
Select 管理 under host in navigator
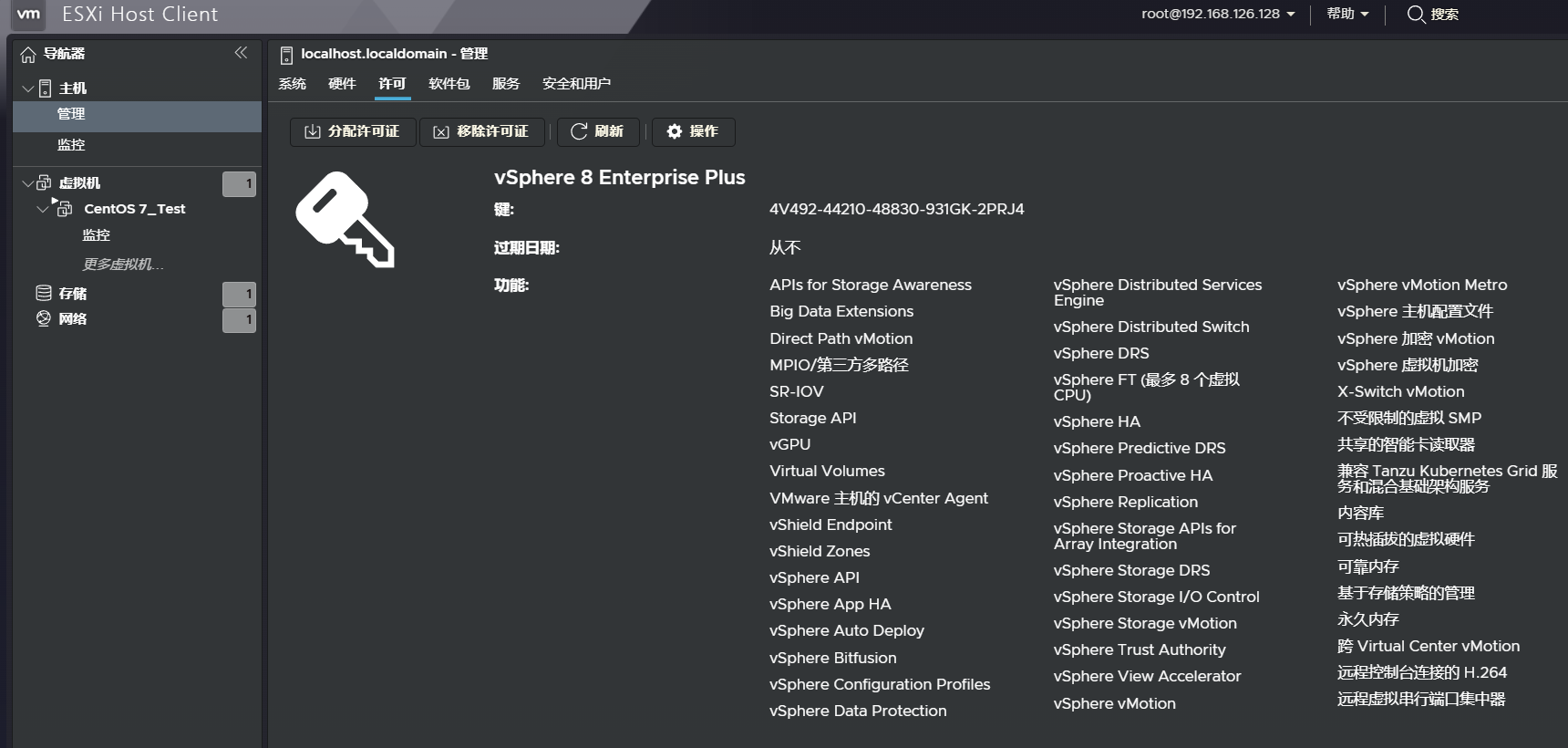pyautogui.click(x=137, y=115)
